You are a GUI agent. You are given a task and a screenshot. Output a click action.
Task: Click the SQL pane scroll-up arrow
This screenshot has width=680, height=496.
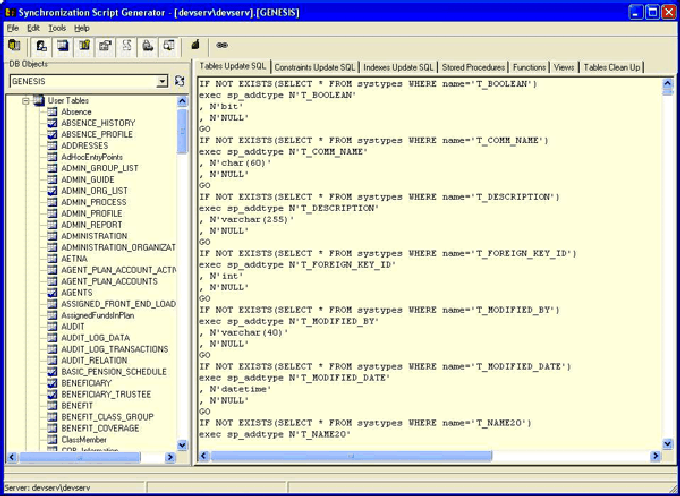point(667,84)
